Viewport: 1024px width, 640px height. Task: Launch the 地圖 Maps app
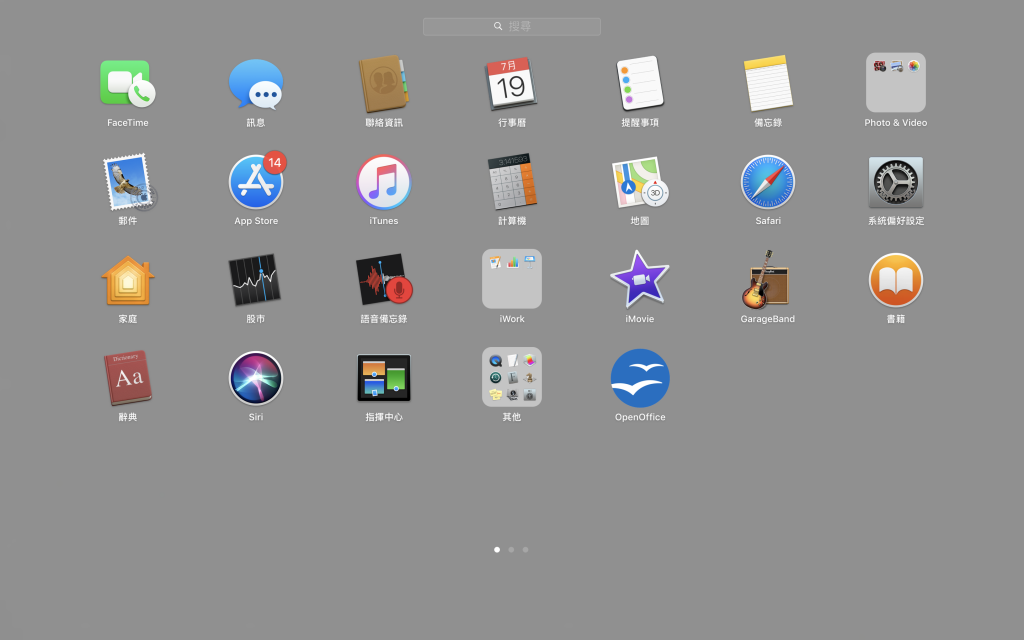coord(640,182)
